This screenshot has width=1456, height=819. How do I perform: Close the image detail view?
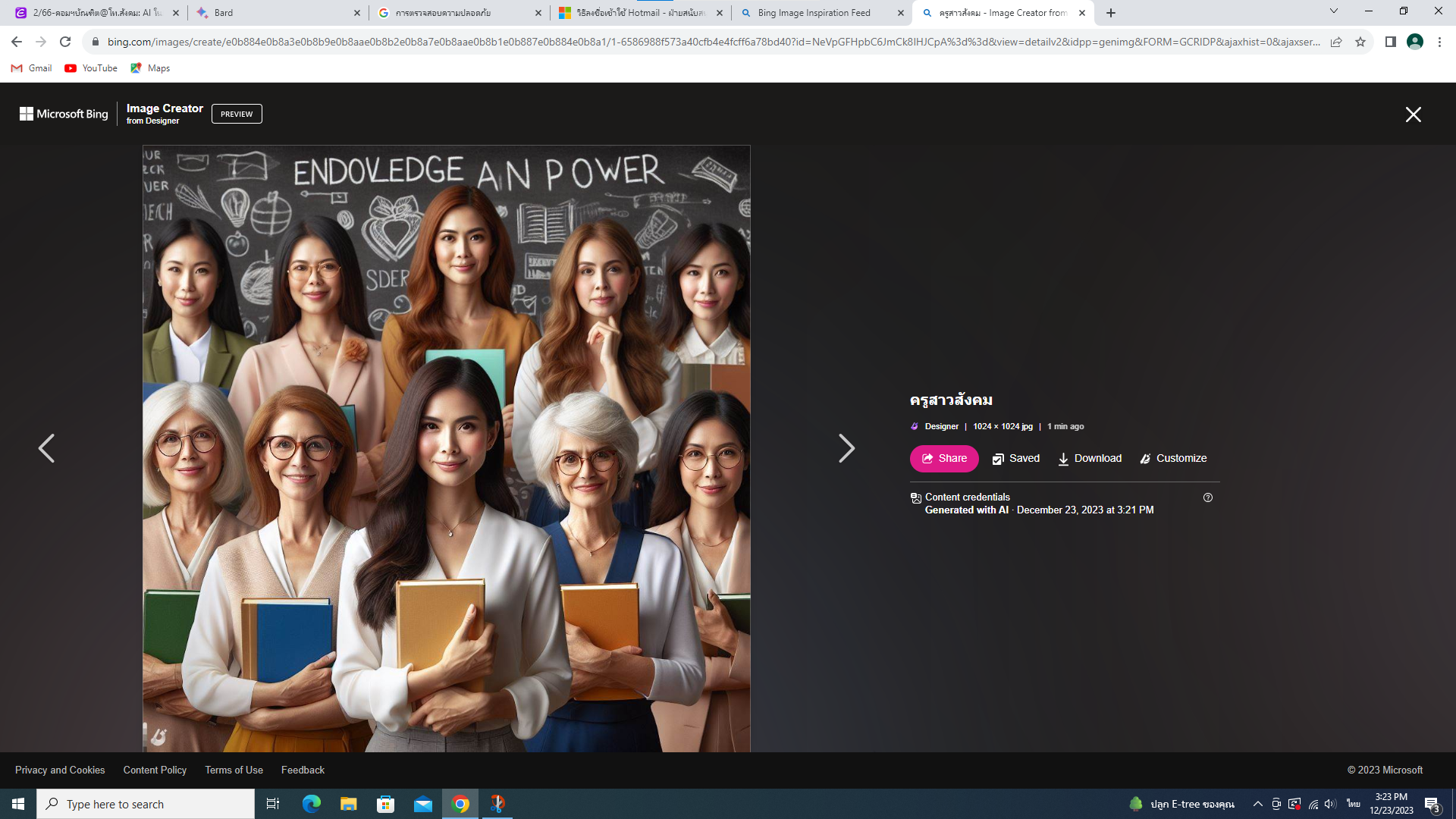pos(1413,115)
